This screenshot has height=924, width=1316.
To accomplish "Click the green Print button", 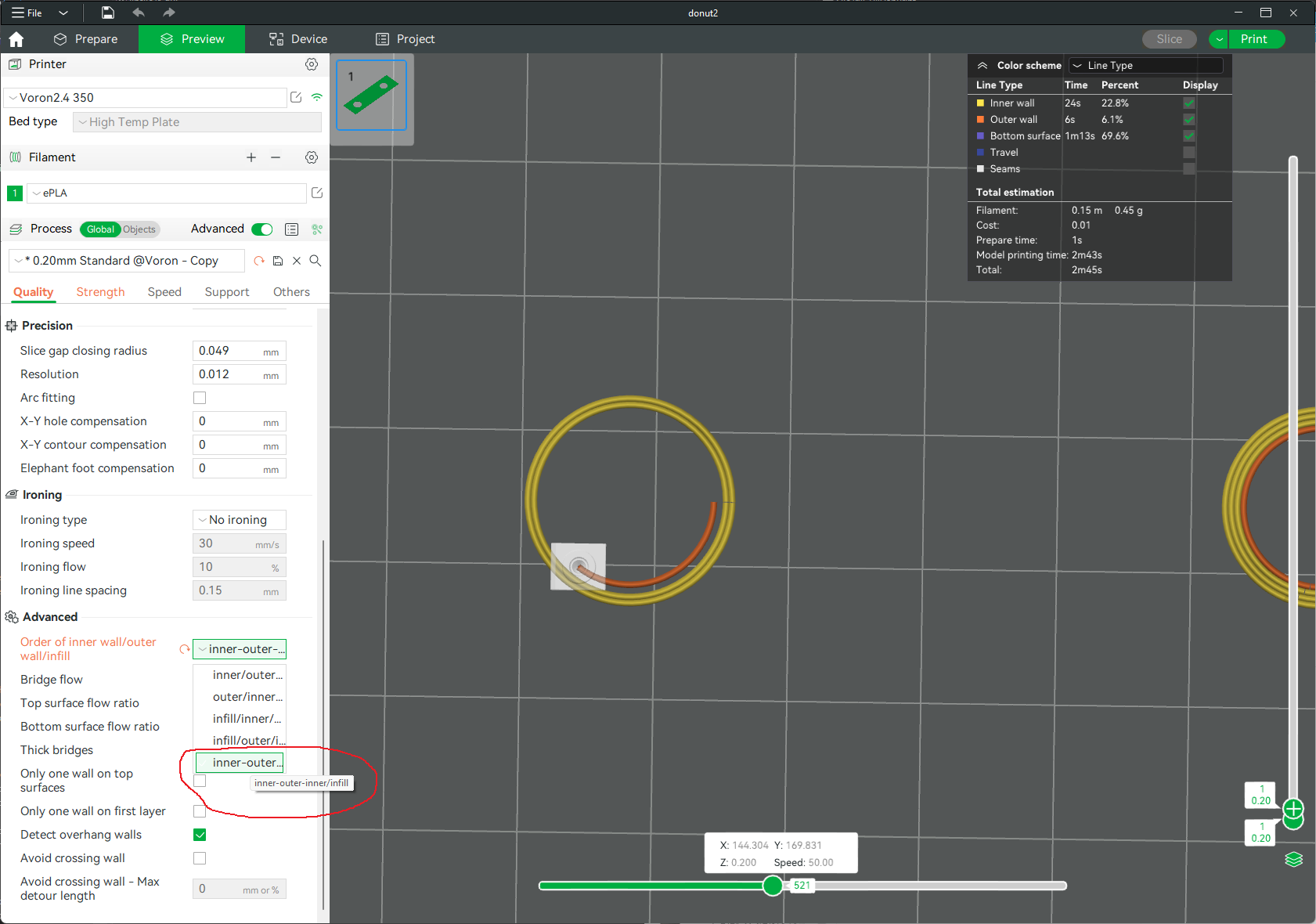I will [x=1253, y=39].
